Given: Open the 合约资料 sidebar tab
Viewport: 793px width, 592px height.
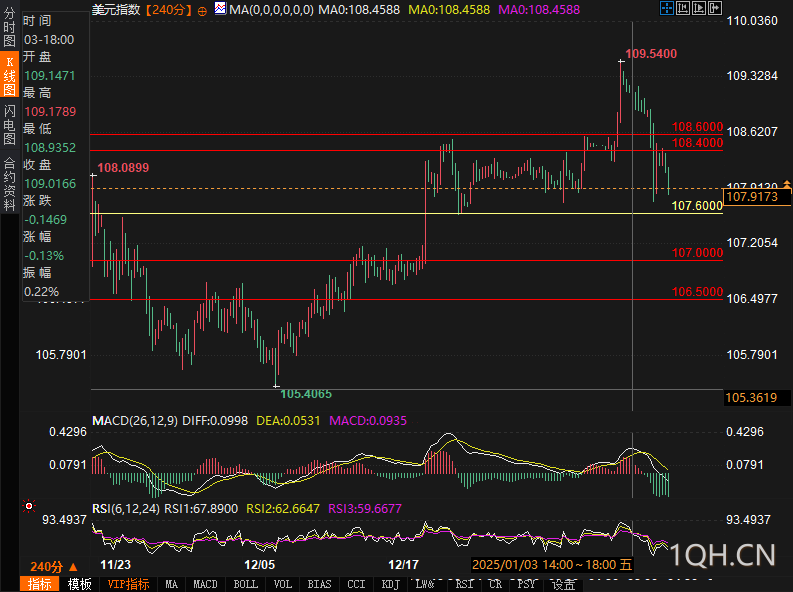Looking at the screenshot, I should pos(9,184).
